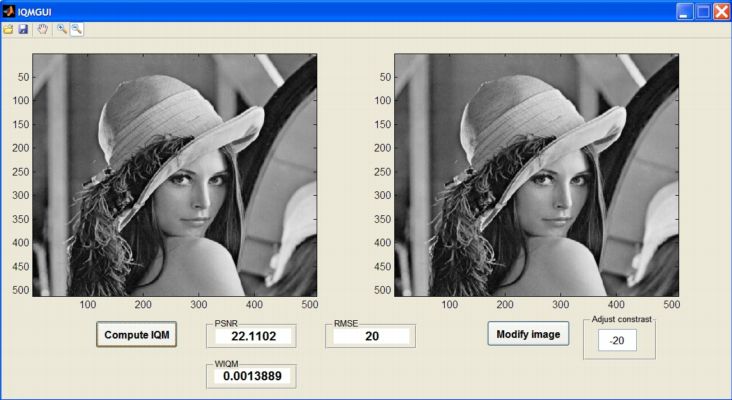732x400 pixels.
Task: Click the MATLAB logo in the title bar
Action: 8,11
